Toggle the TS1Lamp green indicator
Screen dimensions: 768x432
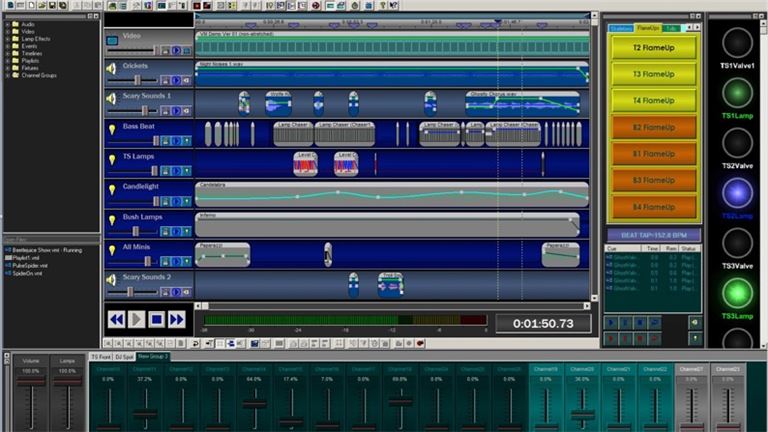pyautogui.click(x=737, y=92)
